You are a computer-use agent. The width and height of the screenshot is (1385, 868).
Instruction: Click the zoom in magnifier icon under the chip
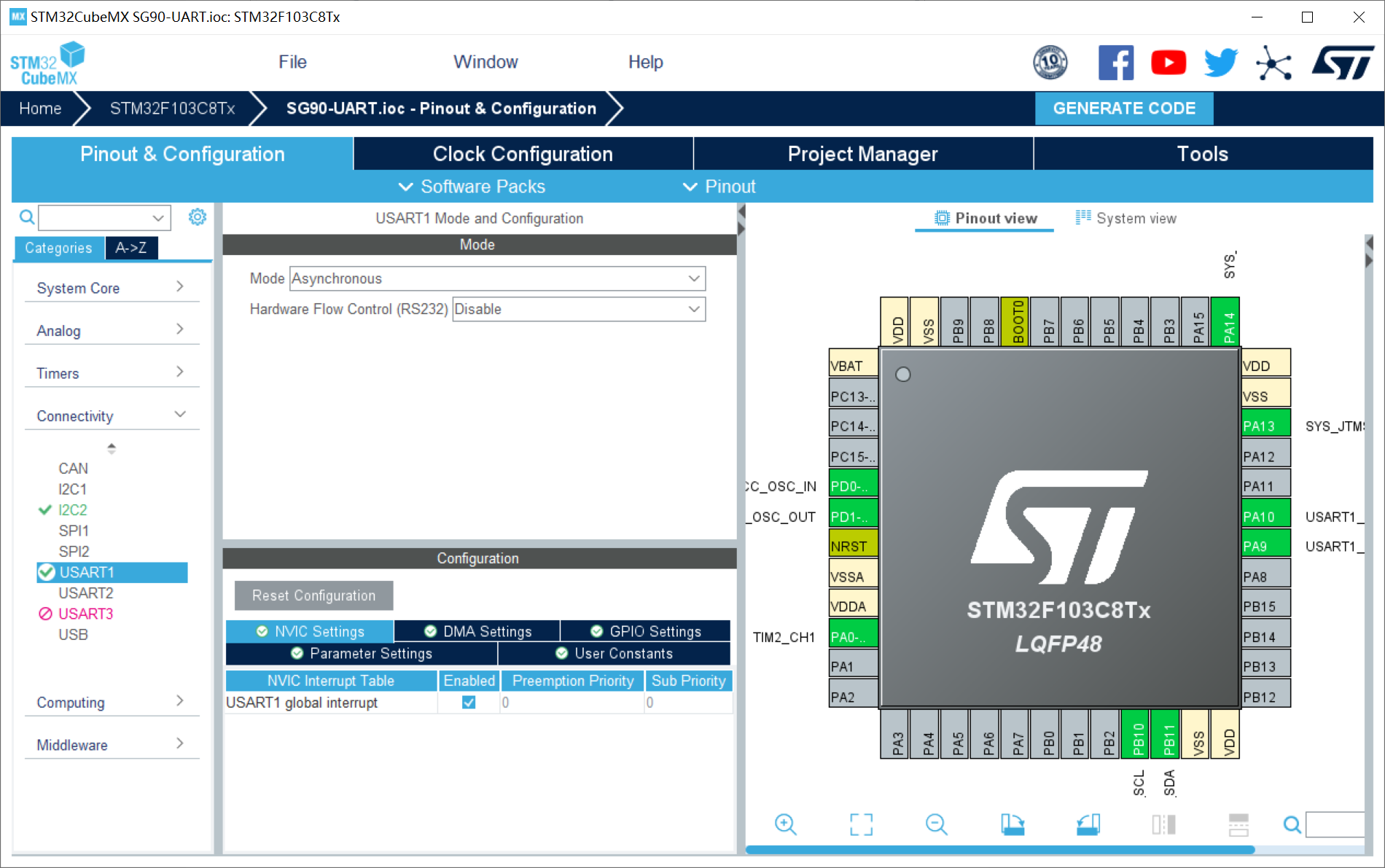(x=785, y=824)
